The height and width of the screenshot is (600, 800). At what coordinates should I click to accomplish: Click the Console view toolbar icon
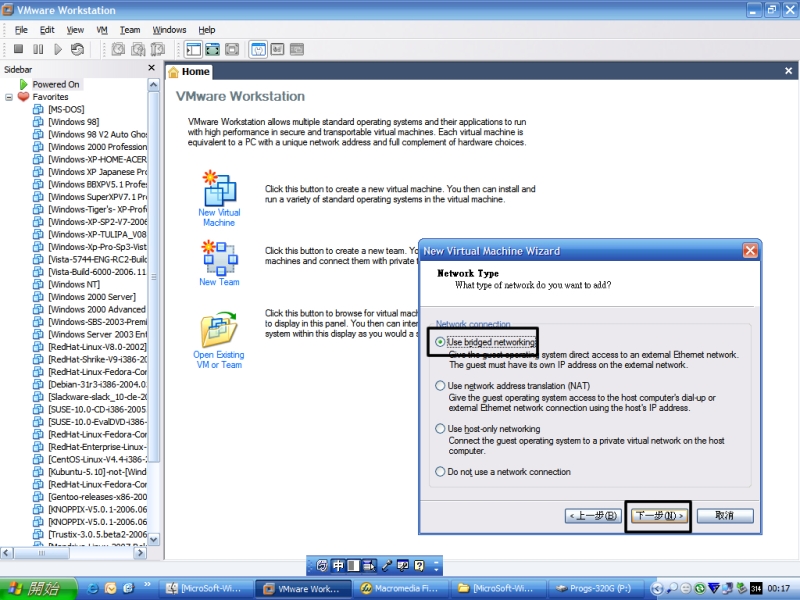tap(297, 49)
